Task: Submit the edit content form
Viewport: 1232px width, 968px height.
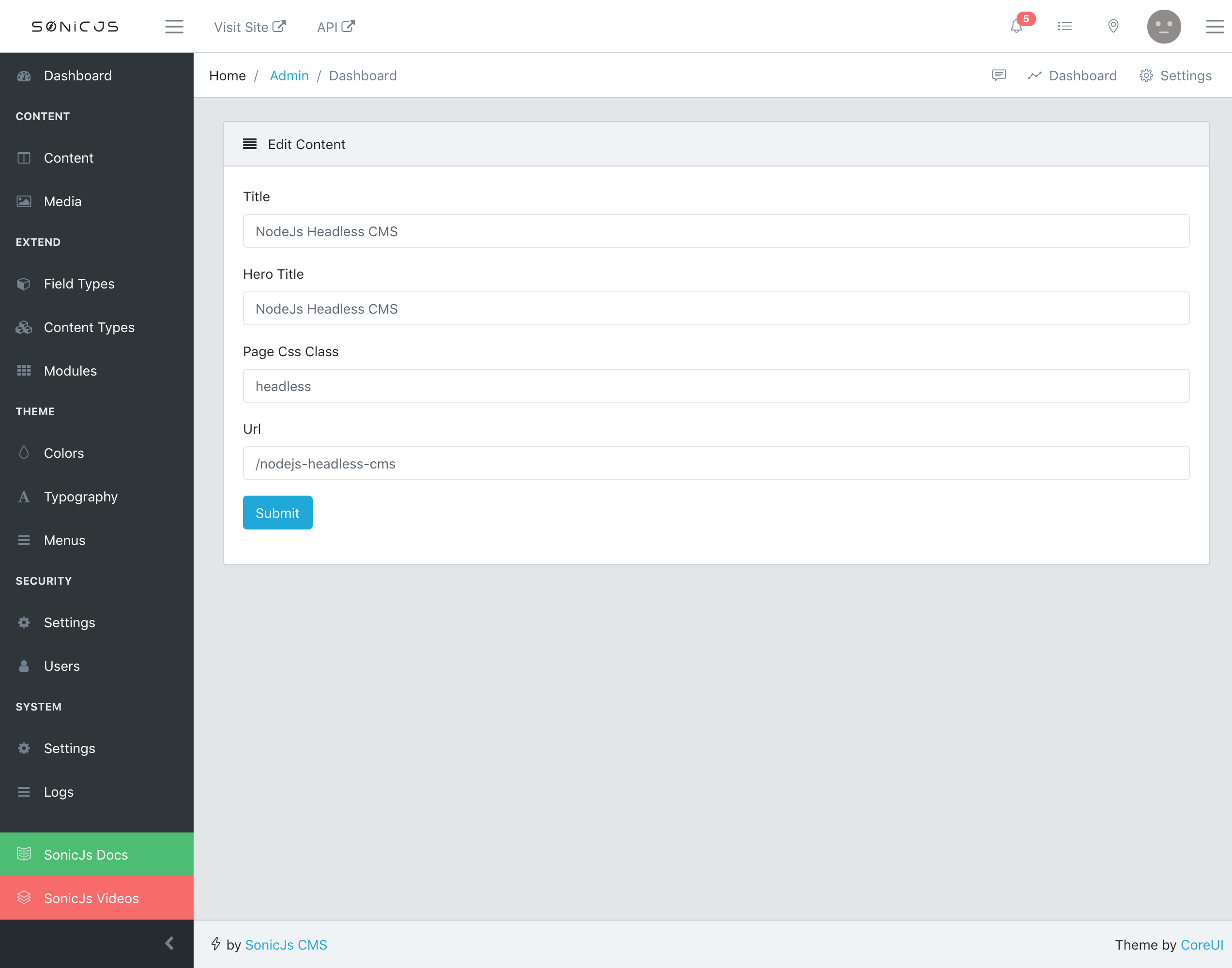Action: tap(278, 513)
